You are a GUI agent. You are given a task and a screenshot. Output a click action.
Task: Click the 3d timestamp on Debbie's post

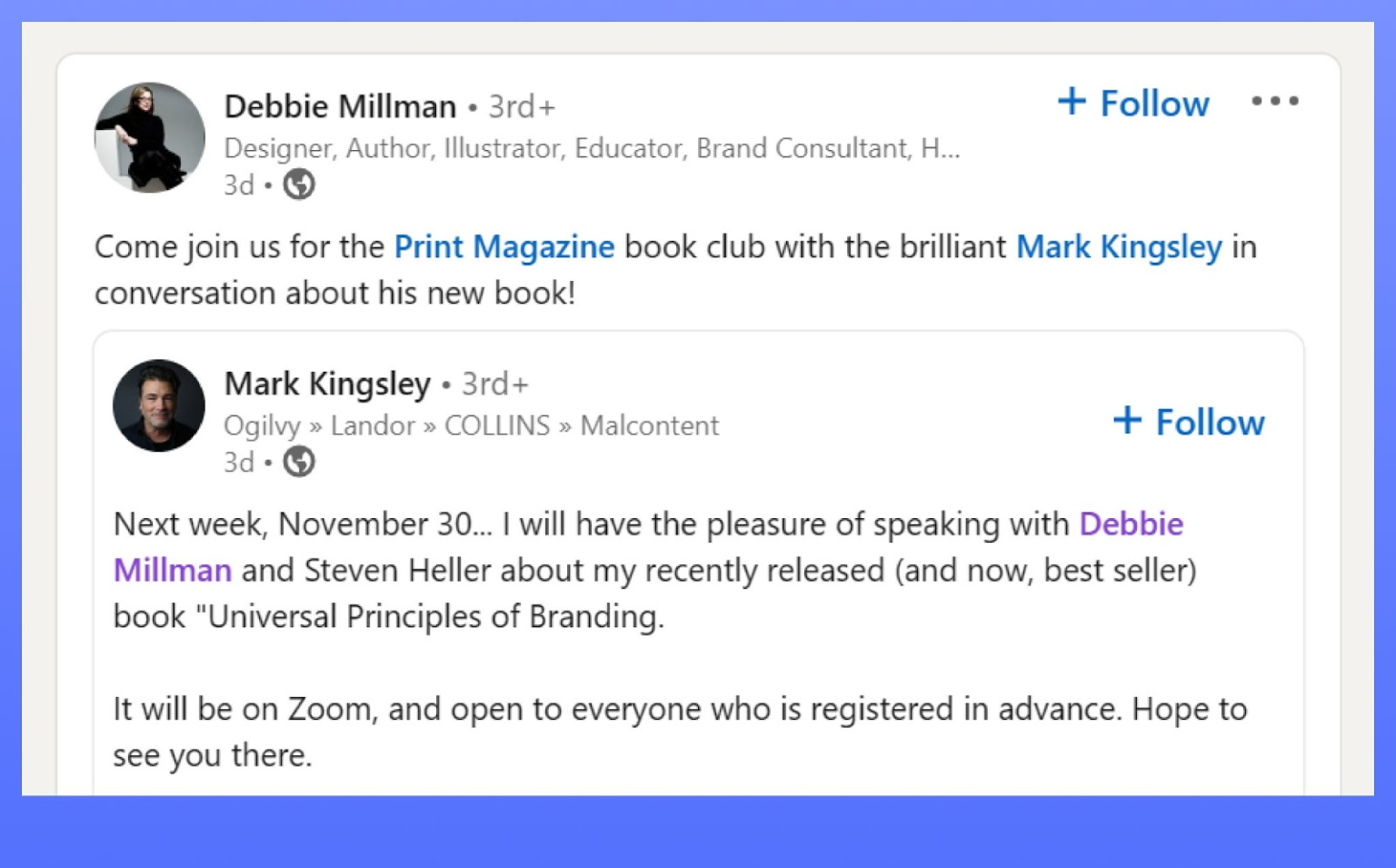click(x=238, y=185)
